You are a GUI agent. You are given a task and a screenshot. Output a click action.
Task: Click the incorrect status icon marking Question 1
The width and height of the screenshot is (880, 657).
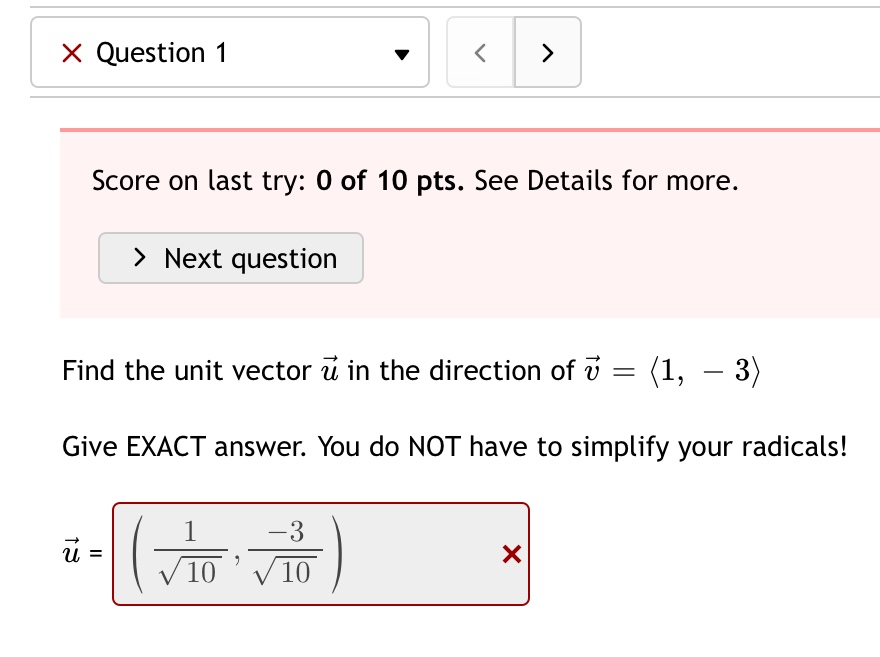(x=71, y=52)
